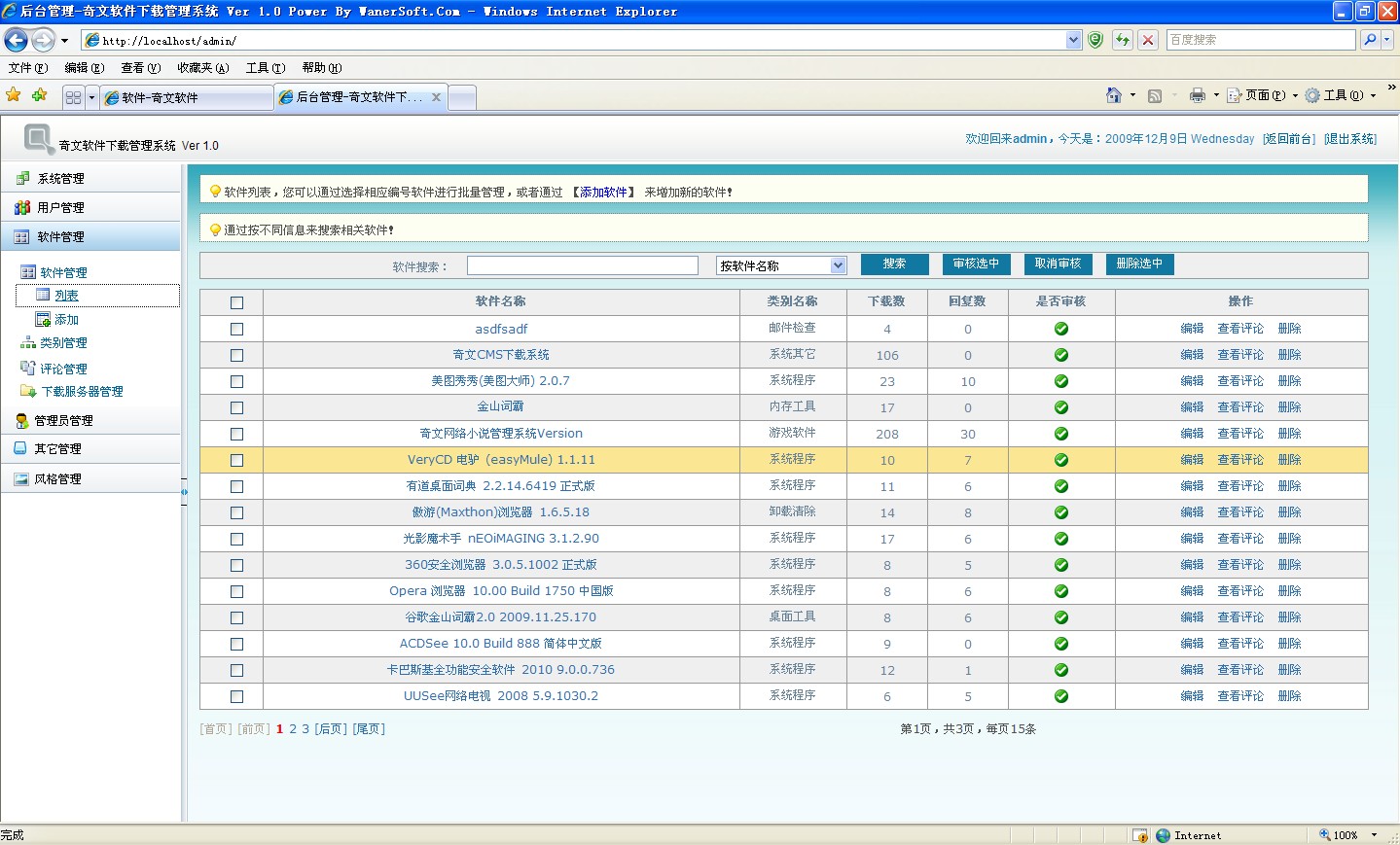Click the 软件搜索 text input field
Screen dimensions: 1400x845
(583, 265)
